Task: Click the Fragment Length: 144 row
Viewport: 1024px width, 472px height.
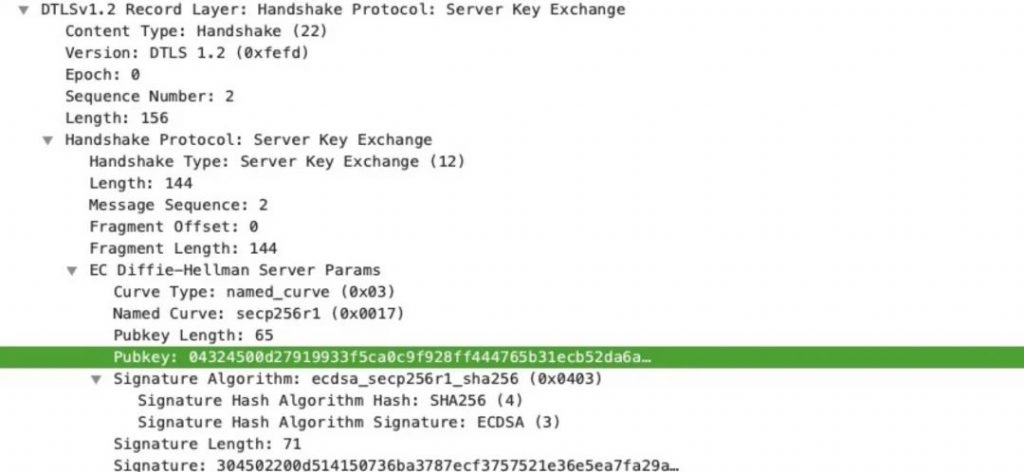Action: pyautogui.click(x=183, y=249)
